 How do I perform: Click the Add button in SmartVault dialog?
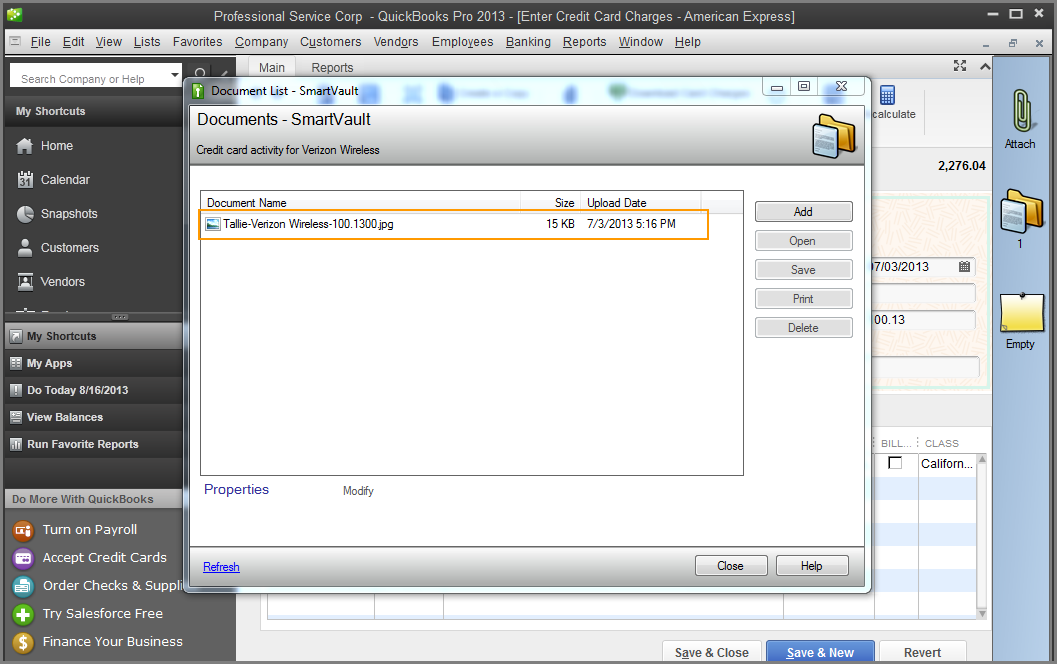[804, 212]
